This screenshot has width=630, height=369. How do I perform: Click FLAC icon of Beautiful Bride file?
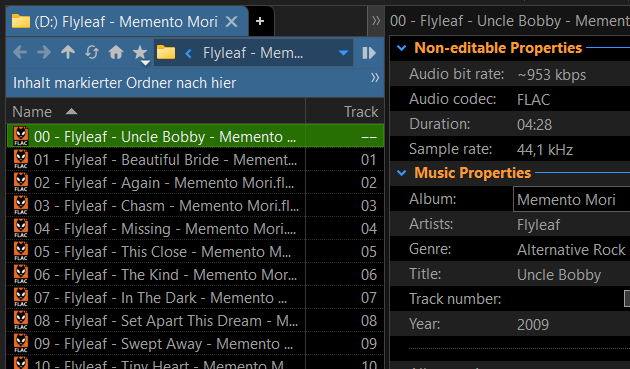(21, 160)
